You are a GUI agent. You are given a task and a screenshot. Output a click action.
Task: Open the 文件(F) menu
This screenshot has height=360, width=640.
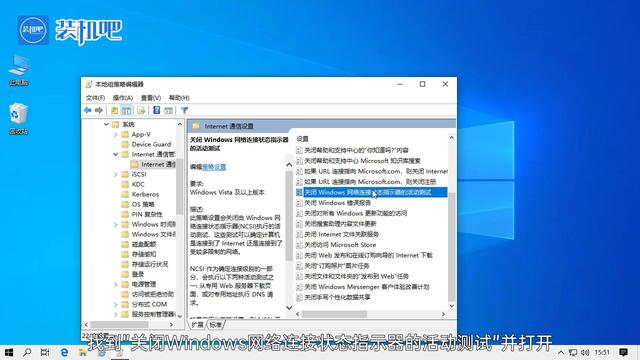96,98
